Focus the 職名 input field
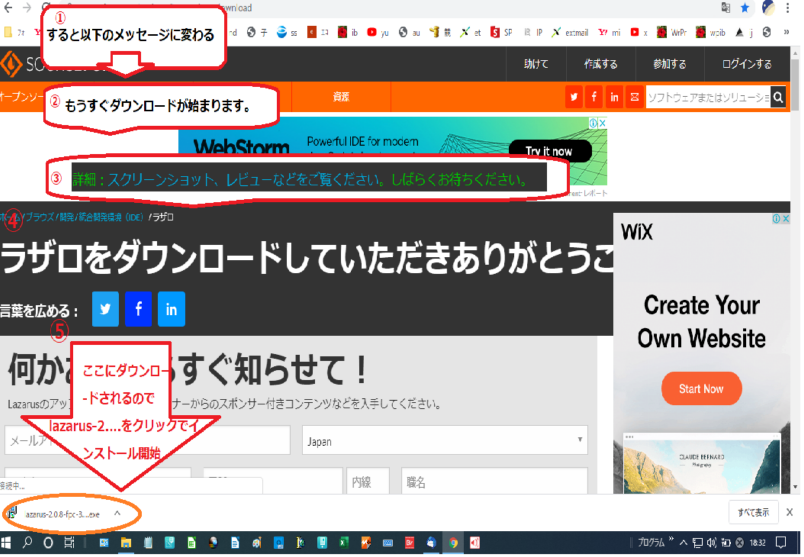The image size is (804, 557). [494, 482]
